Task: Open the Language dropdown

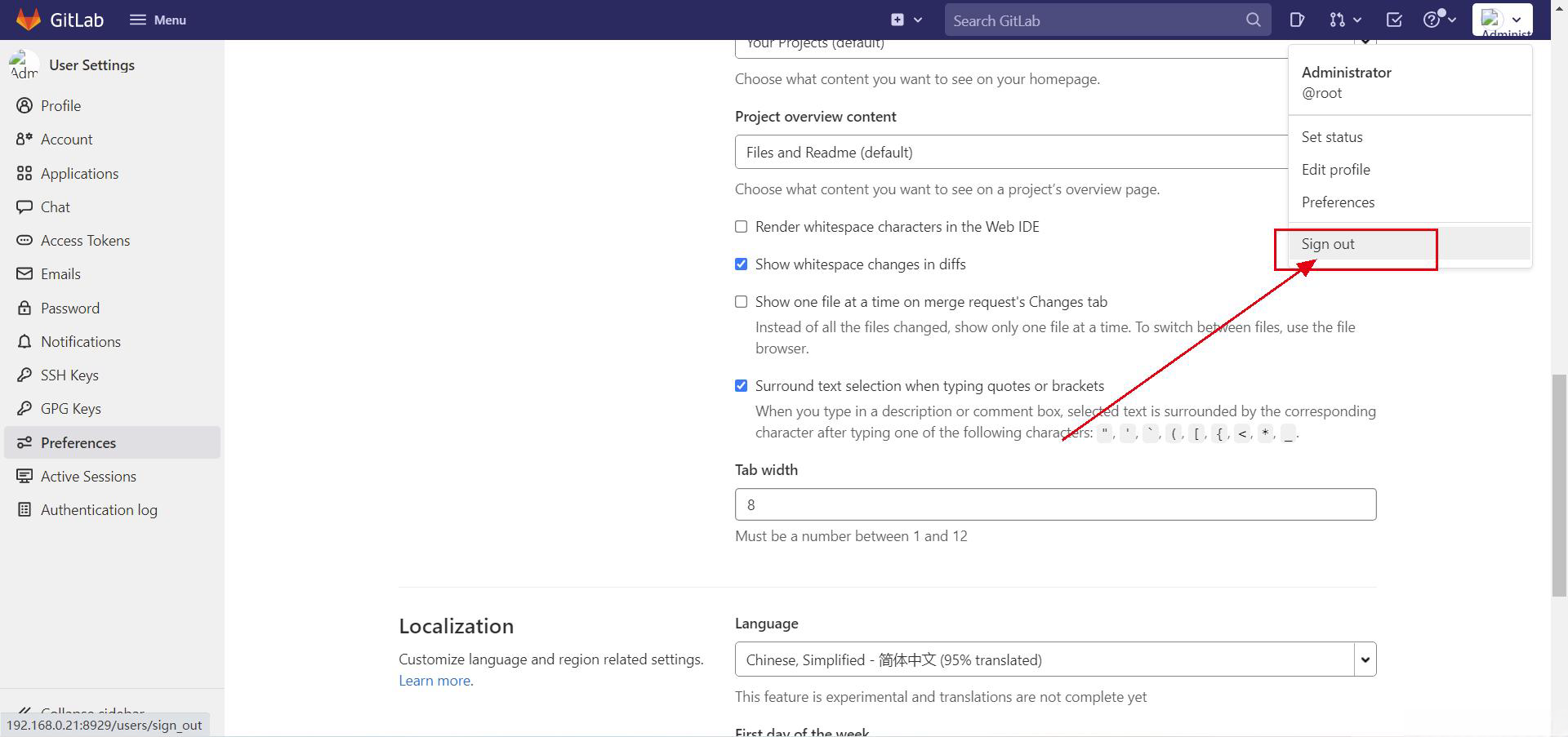Action: click(x=1054, y=659)
